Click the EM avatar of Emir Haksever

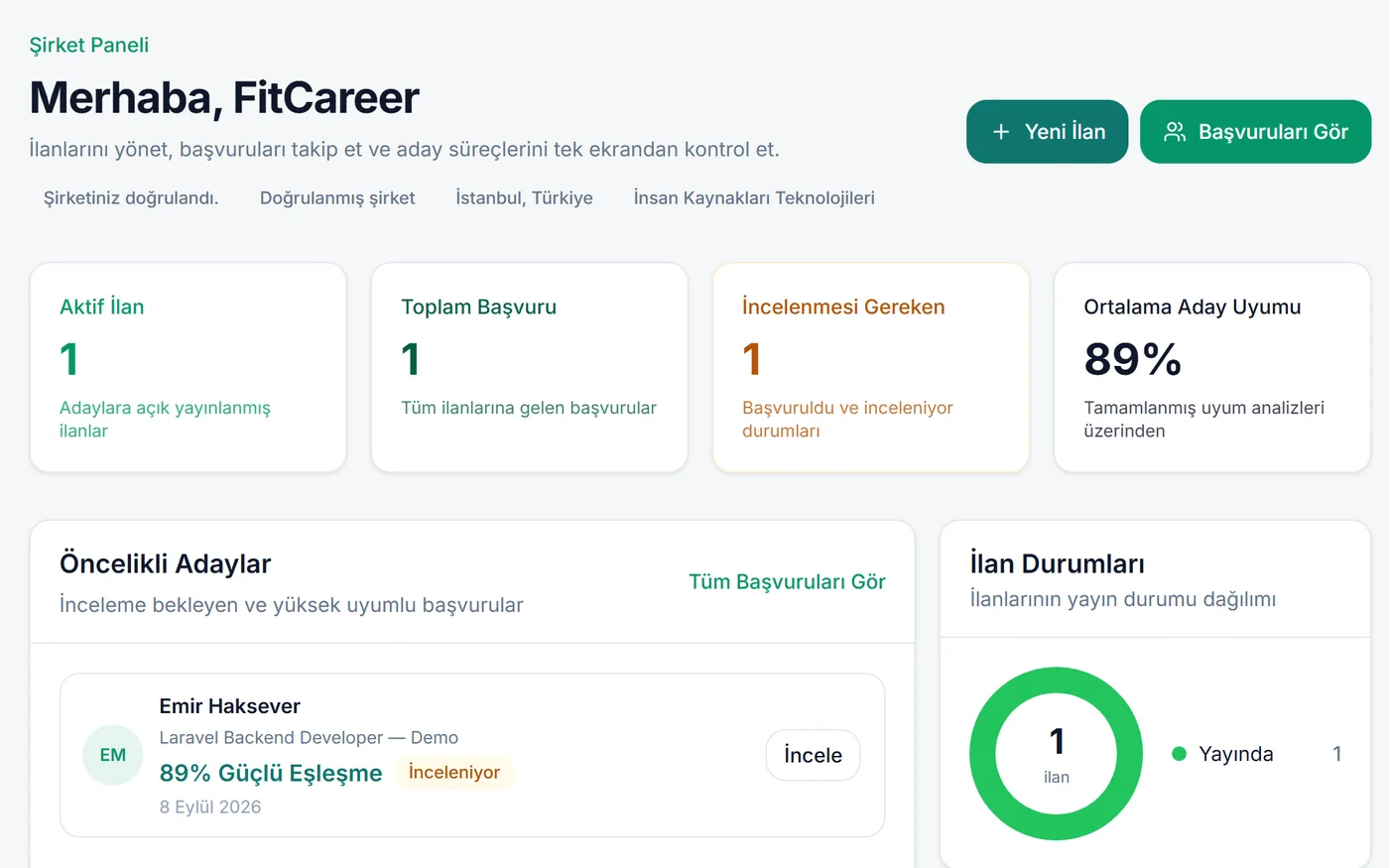(x=113, y=755)
